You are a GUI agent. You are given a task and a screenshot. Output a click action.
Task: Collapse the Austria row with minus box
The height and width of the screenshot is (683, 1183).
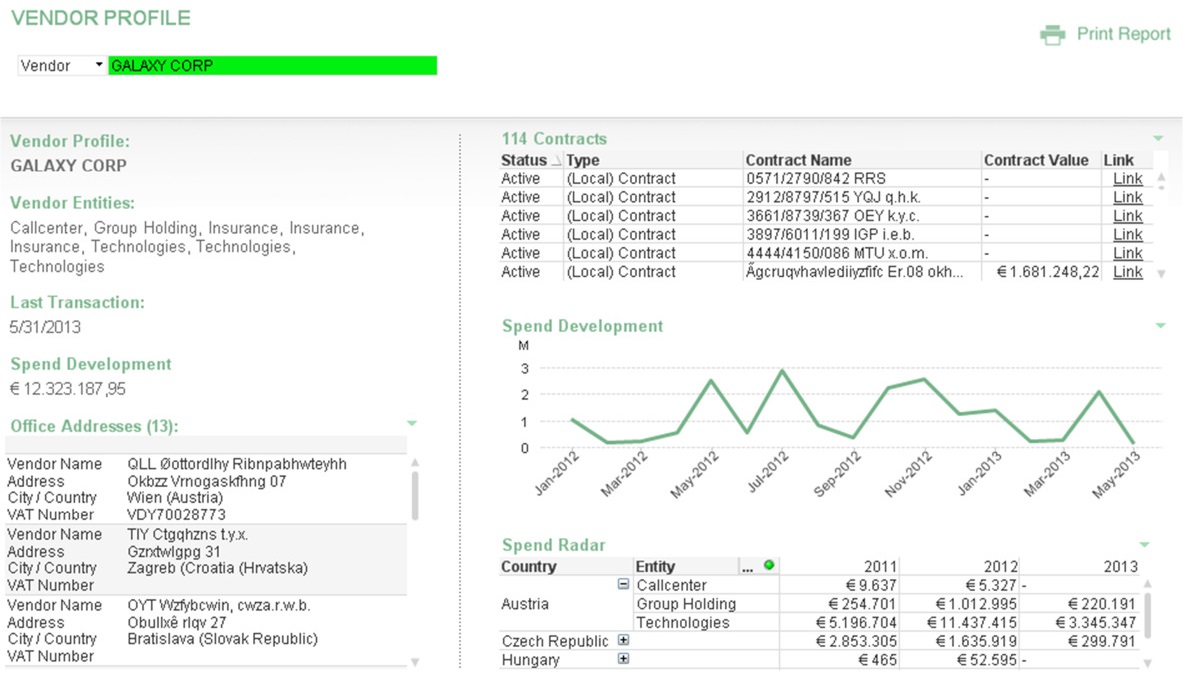pos(623,584)
